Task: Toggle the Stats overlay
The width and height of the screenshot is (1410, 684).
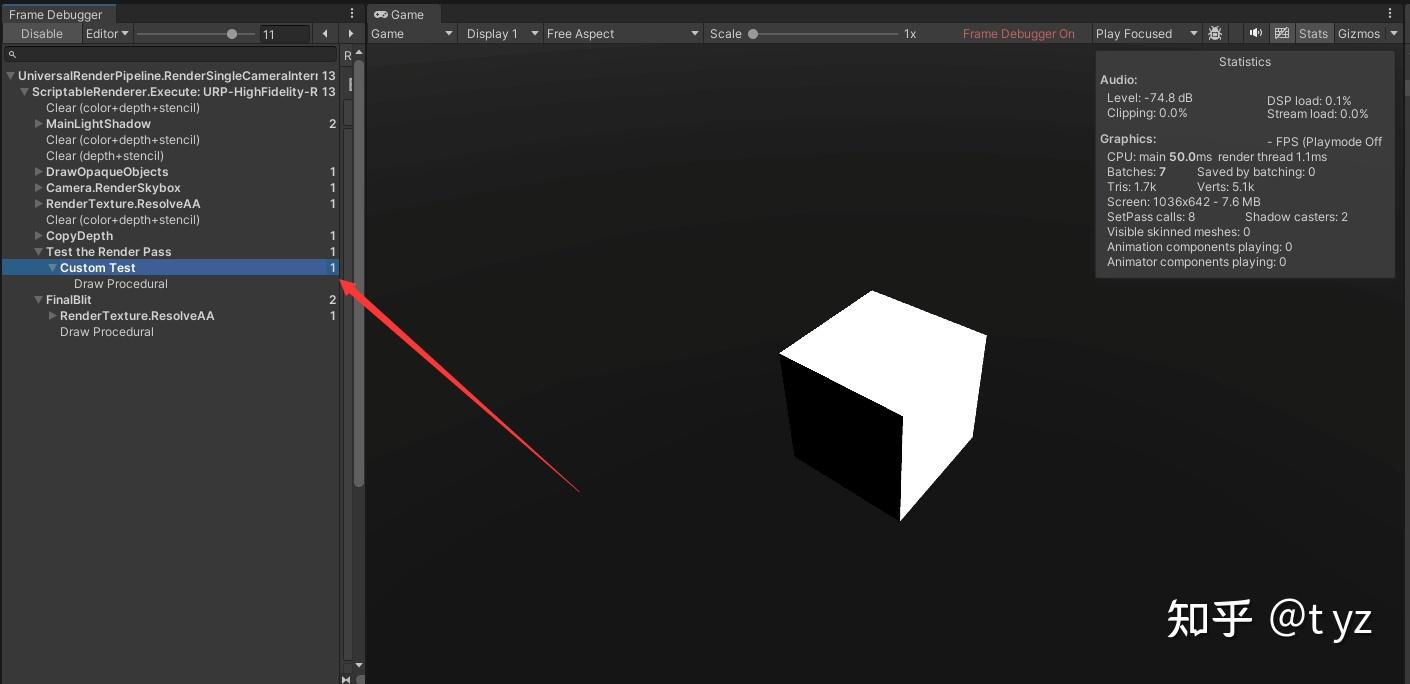Action: pyautogui.click(x=1313, y=33)
